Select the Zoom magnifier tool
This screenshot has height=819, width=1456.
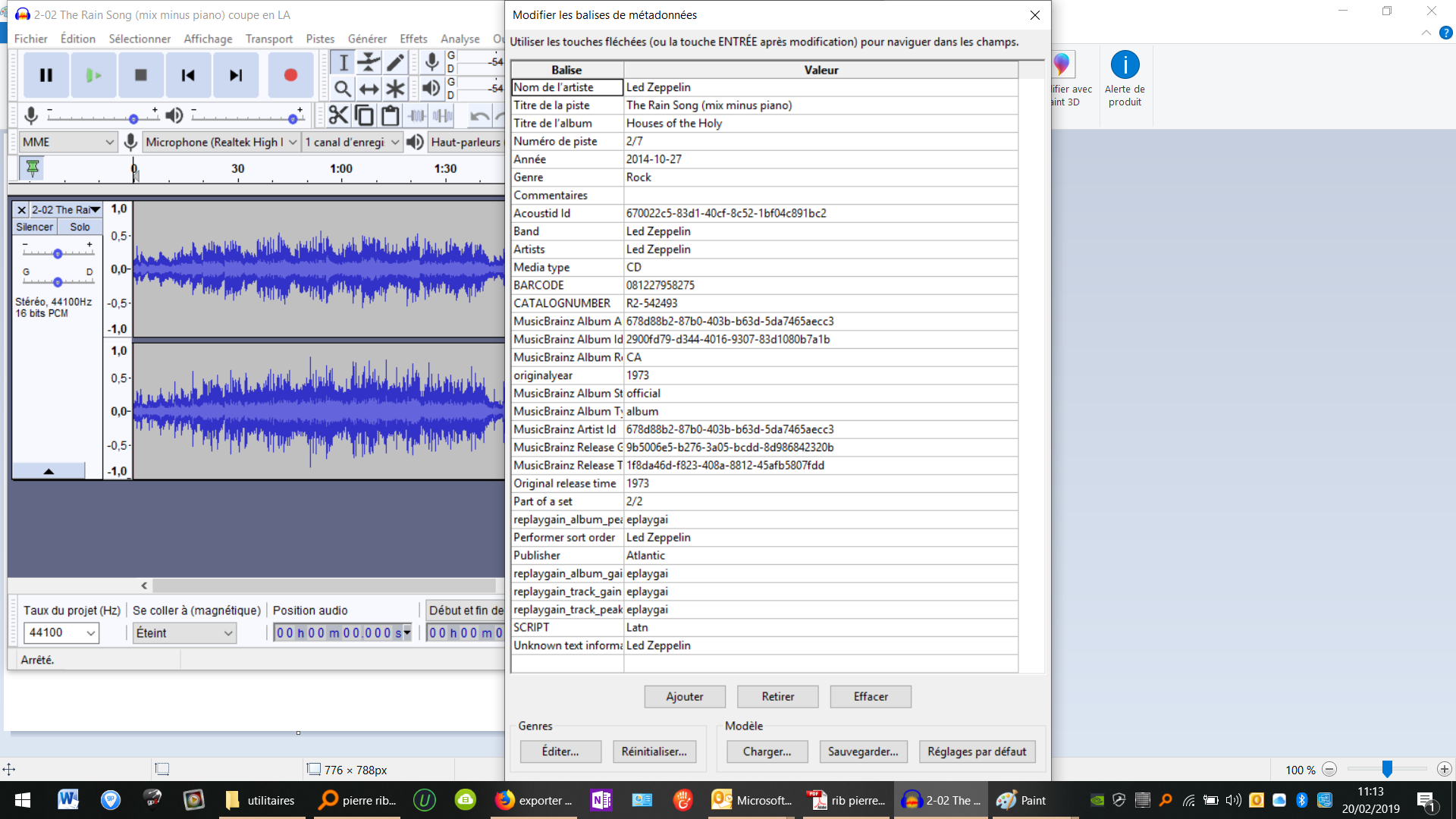point(343,89)
